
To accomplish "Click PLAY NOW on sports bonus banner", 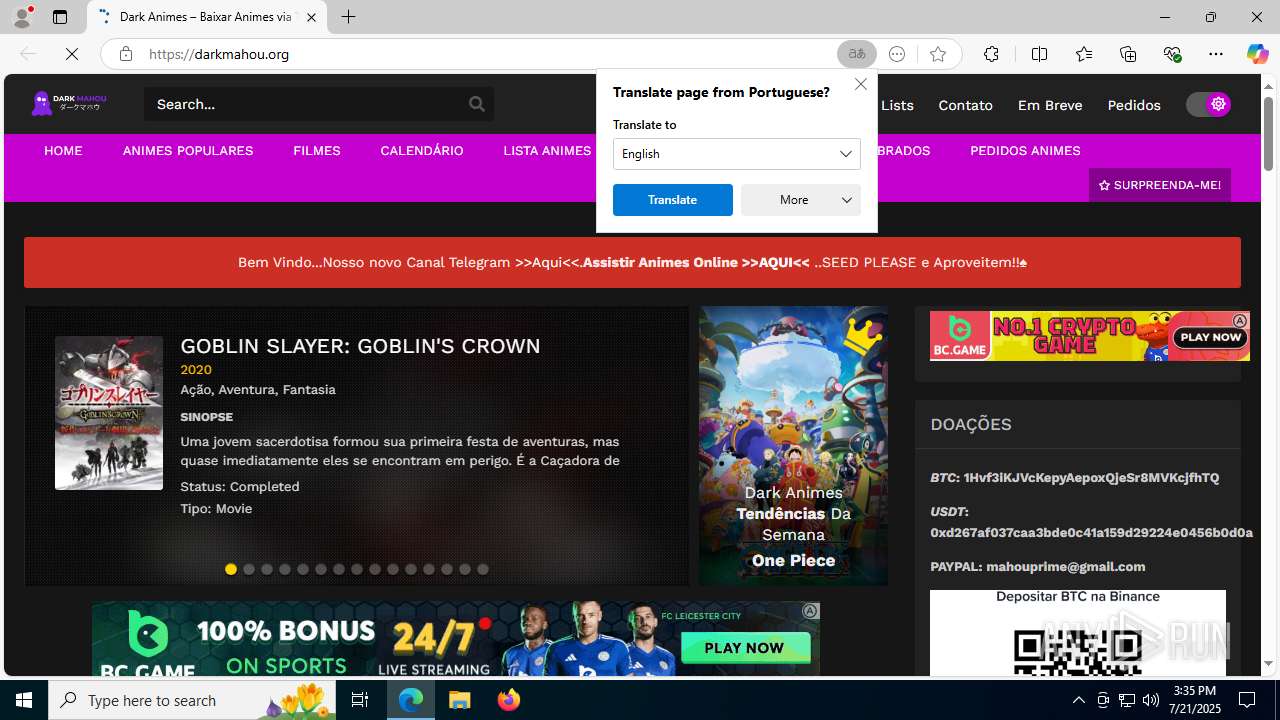I will coord(744,648).
